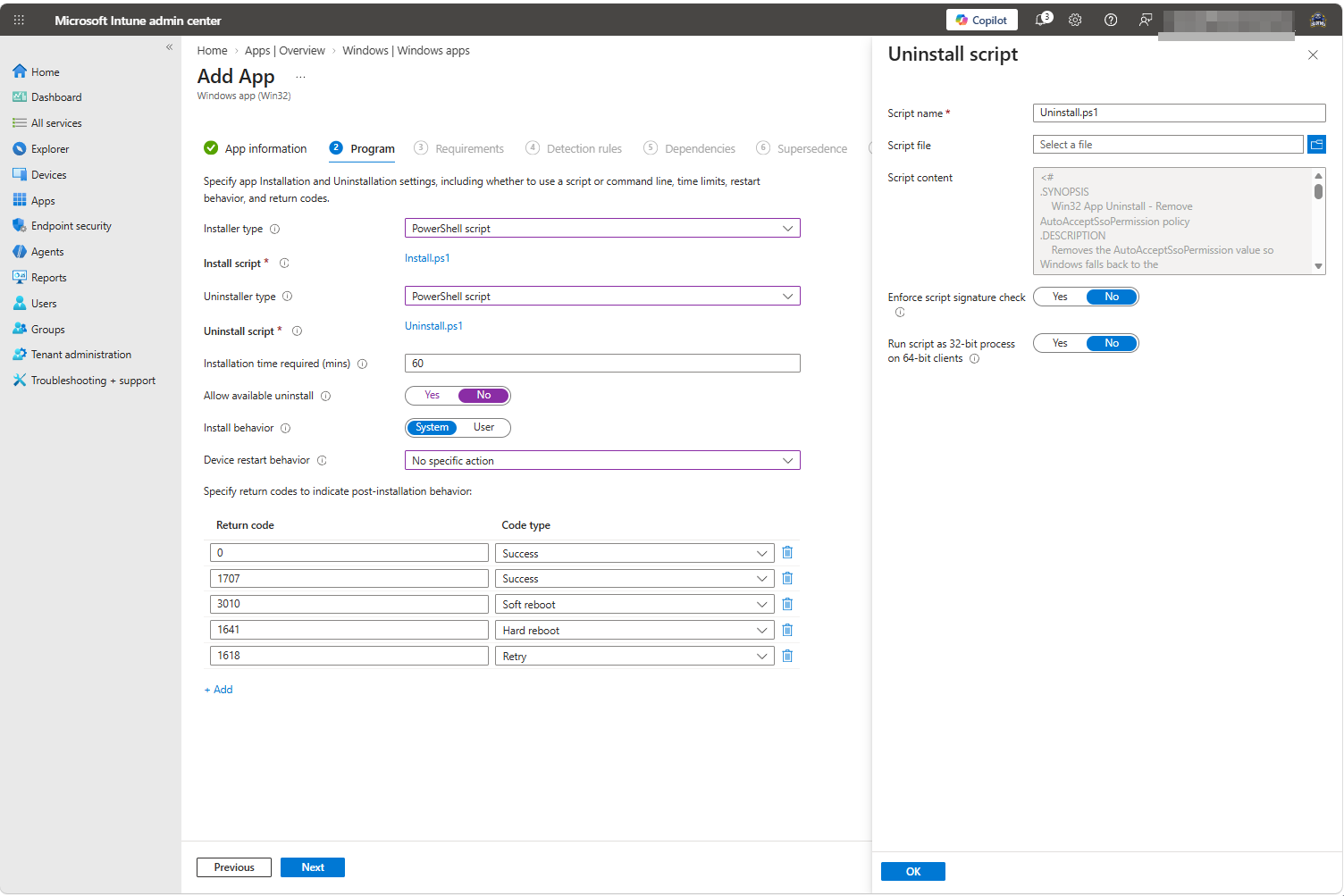The height and width of the screenshot is (896, 1344).
Task: Open the Copilot button in the header
Action: (982, 20)
